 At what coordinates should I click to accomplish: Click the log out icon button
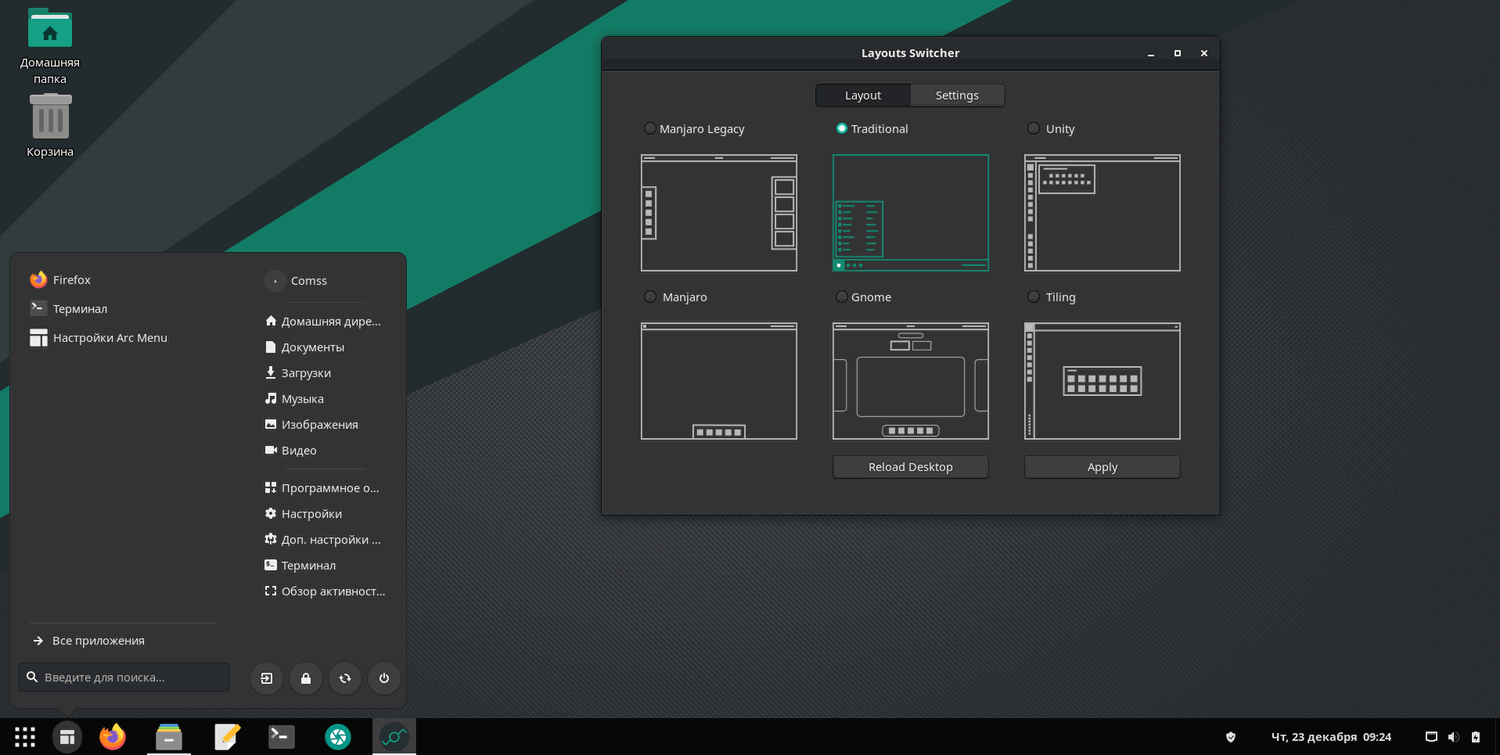click(x=266, y=678)
